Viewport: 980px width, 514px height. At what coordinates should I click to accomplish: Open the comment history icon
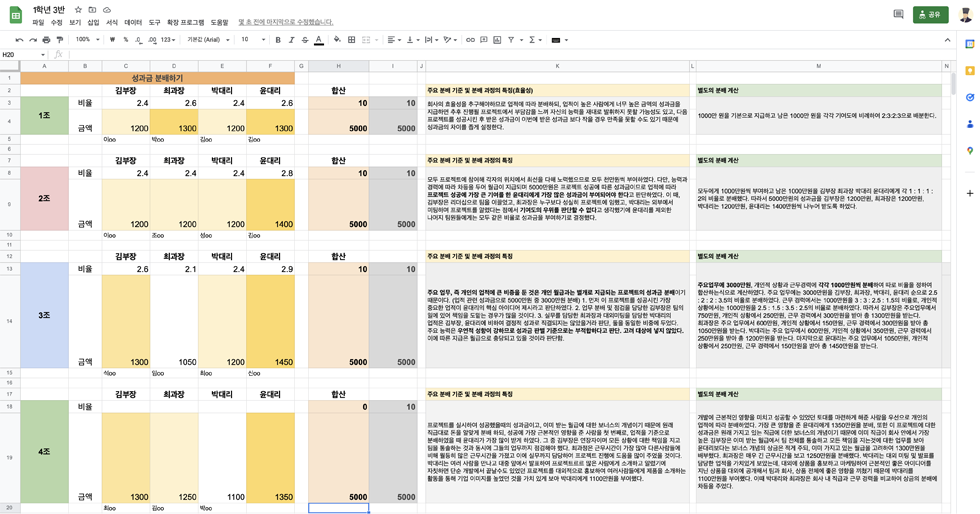pyautogui.click(x=897, y=14)
